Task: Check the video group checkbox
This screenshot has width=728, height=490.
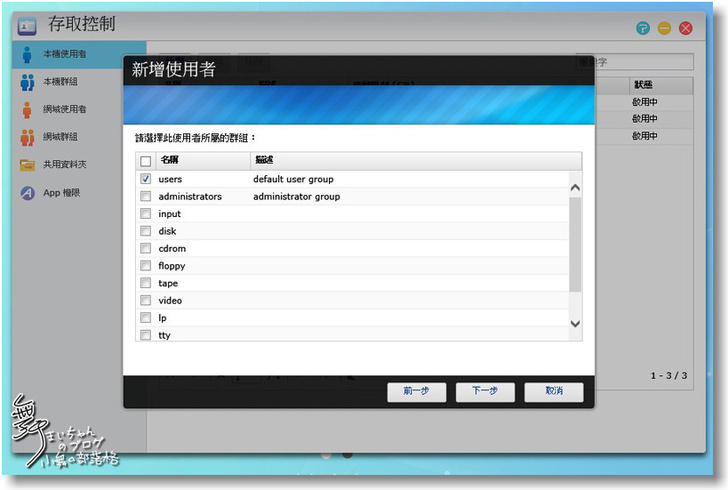Action: (145, 300)
